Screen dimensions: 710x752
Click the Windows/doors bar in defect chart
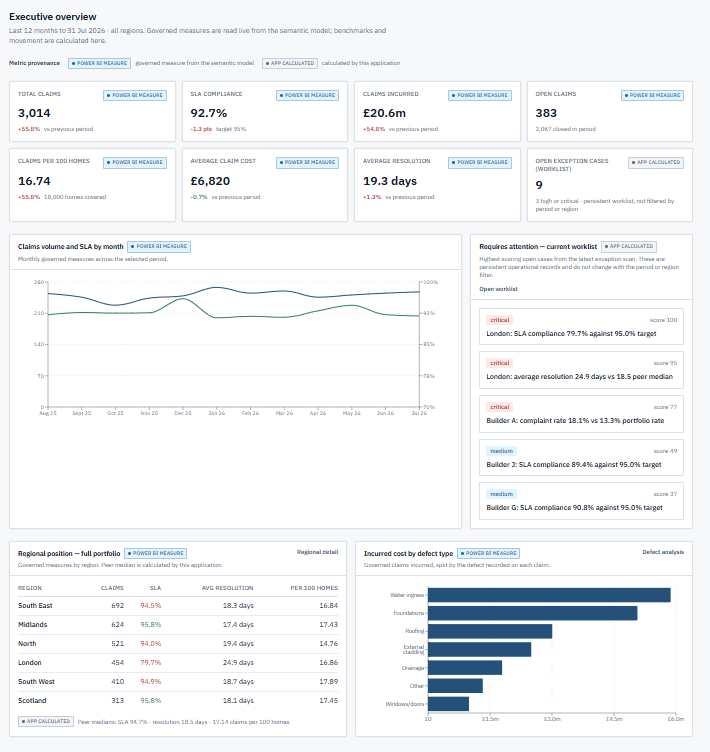pyautogui.click(x=448, y=704)
